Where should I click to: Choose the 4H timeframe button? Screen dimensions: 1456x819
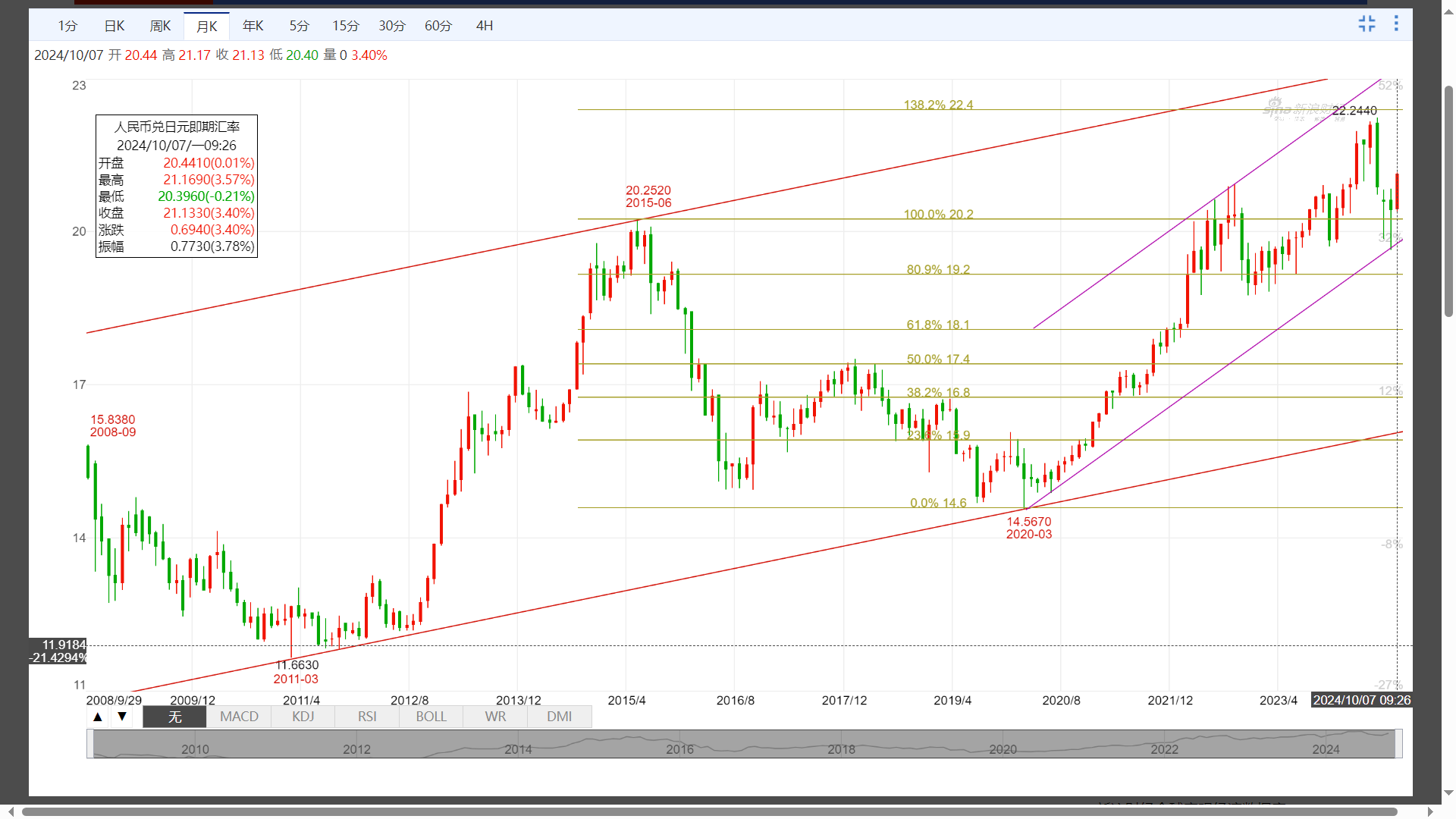click(x=485, y=26)
